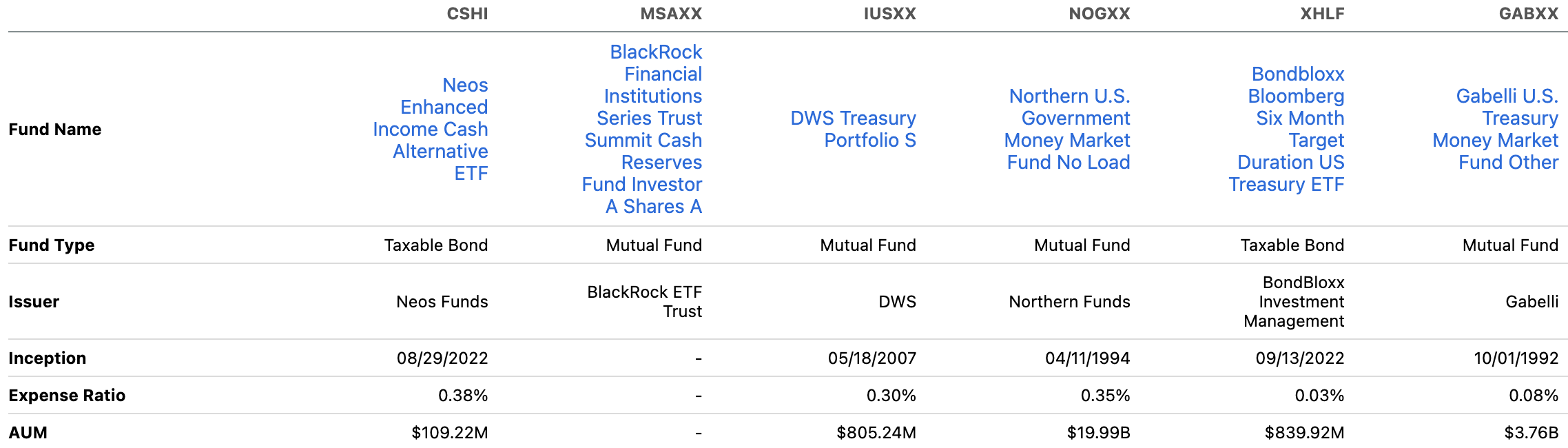
Task: Select the Fund Name row label
Action: (x=55, y=130)
